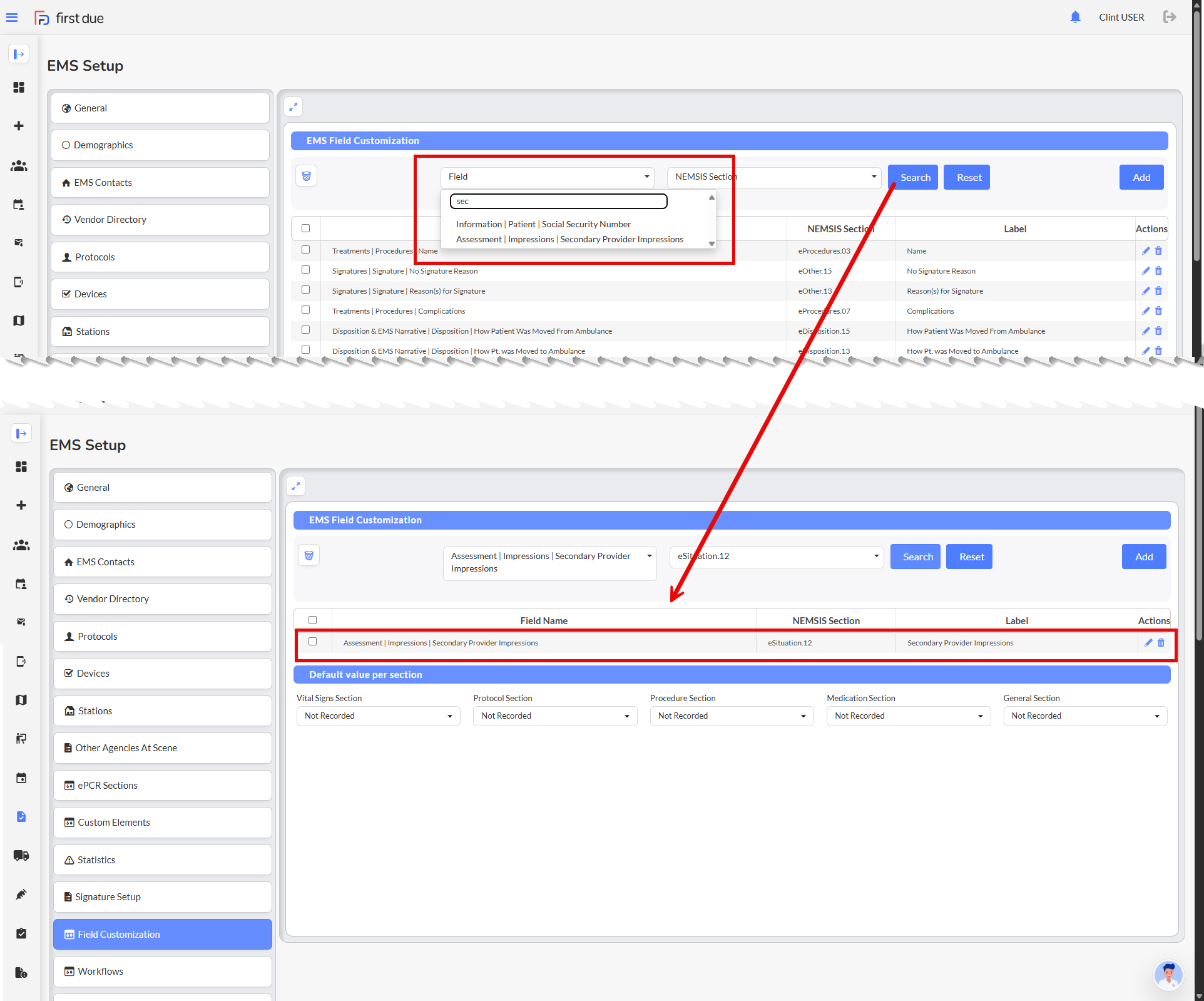The image size is (1204, 1001).
Task: Select Social Security Number option in list
Action: 543,224
